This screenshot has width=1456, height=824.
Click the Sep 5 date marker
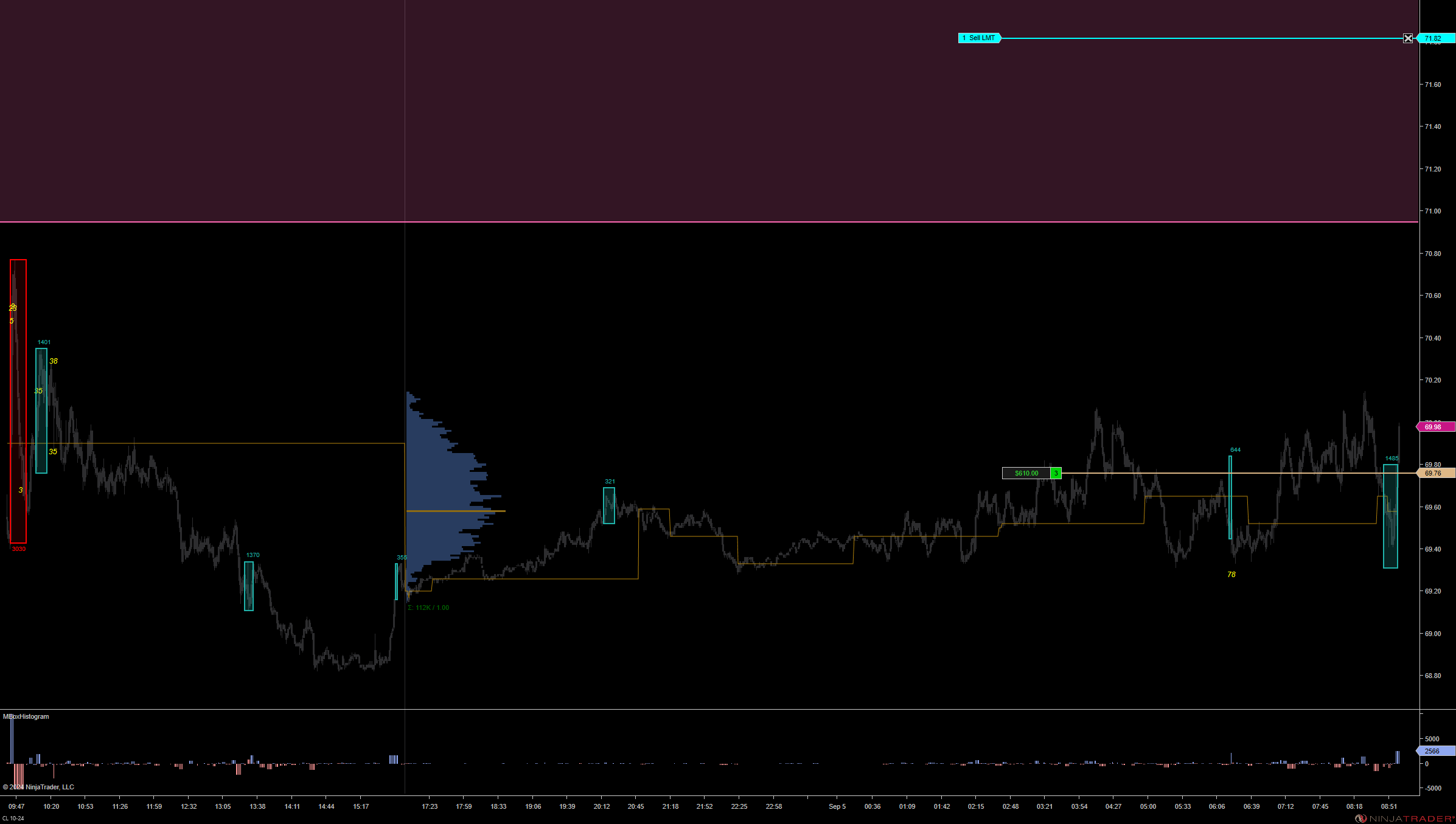tap(837, 806)
